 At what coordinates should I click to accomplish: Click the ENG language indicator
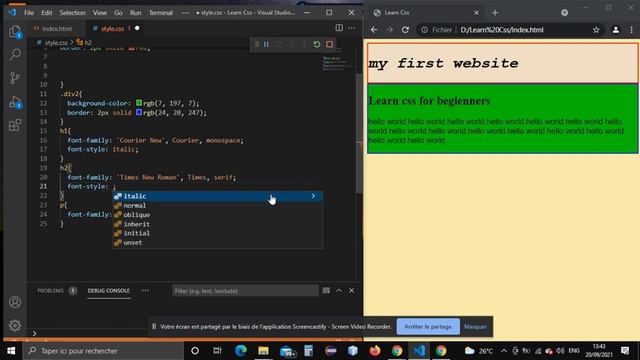[x=573, y=351]
